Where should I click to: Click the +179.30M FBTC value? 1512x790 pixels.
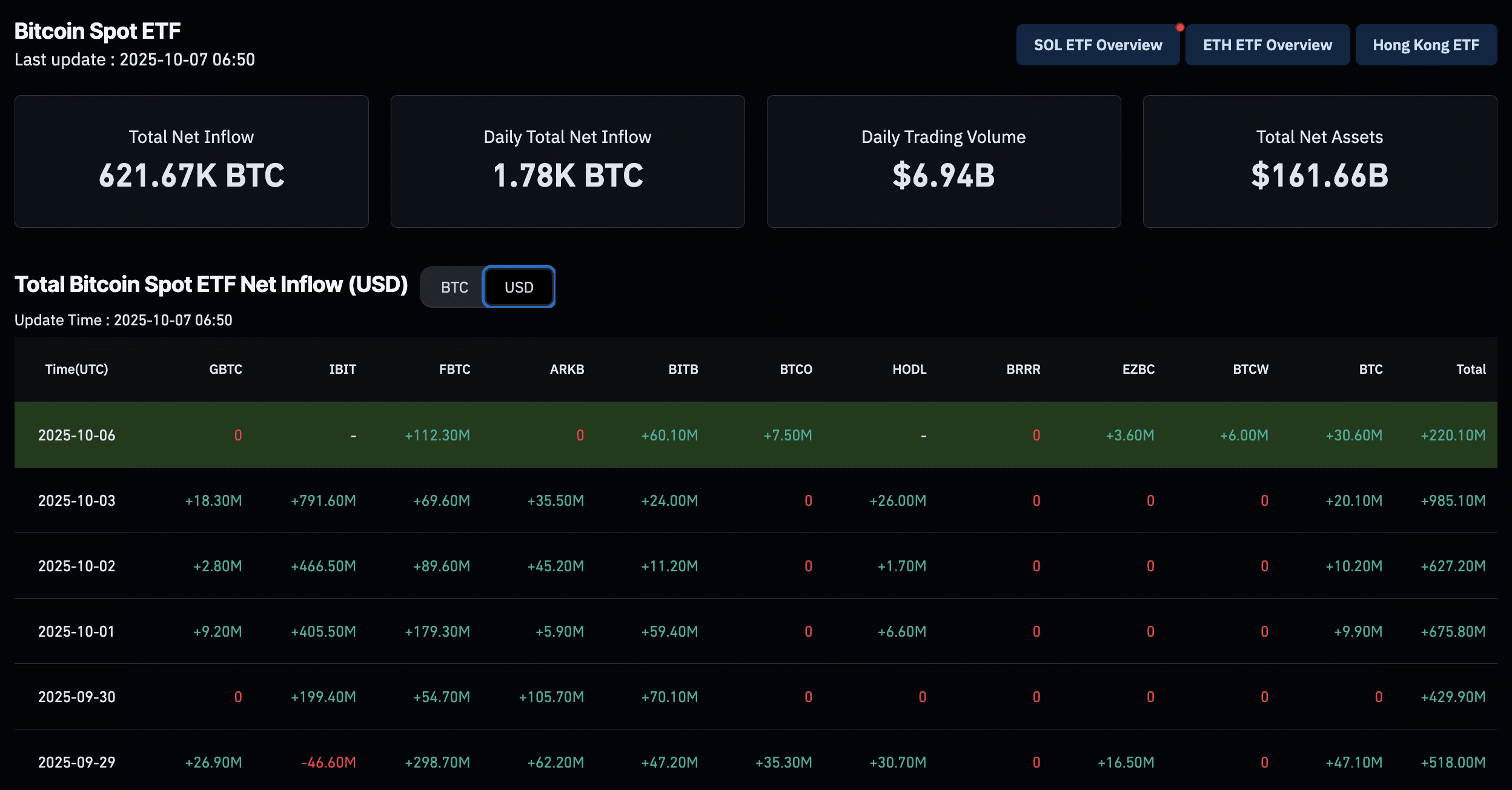(x=437, y=632)
